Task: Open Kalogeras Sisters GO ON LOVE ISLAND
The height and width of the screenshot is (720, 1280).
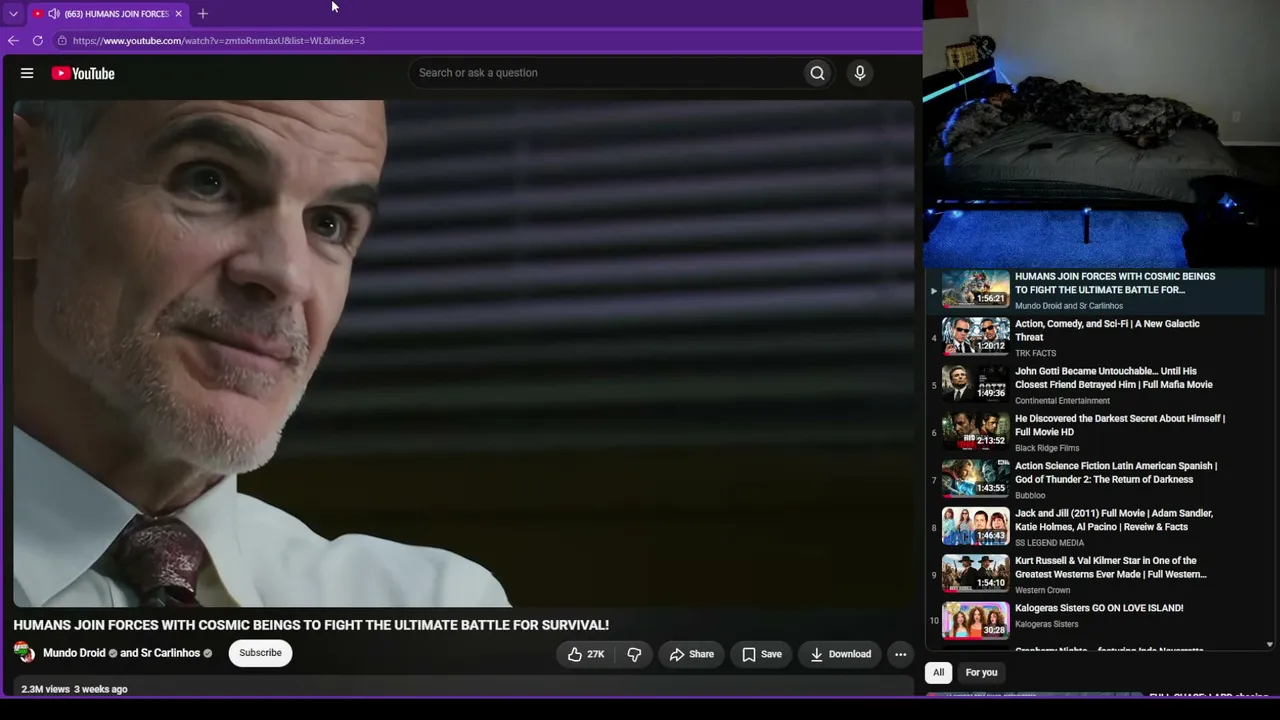Action: [1099, 608]
